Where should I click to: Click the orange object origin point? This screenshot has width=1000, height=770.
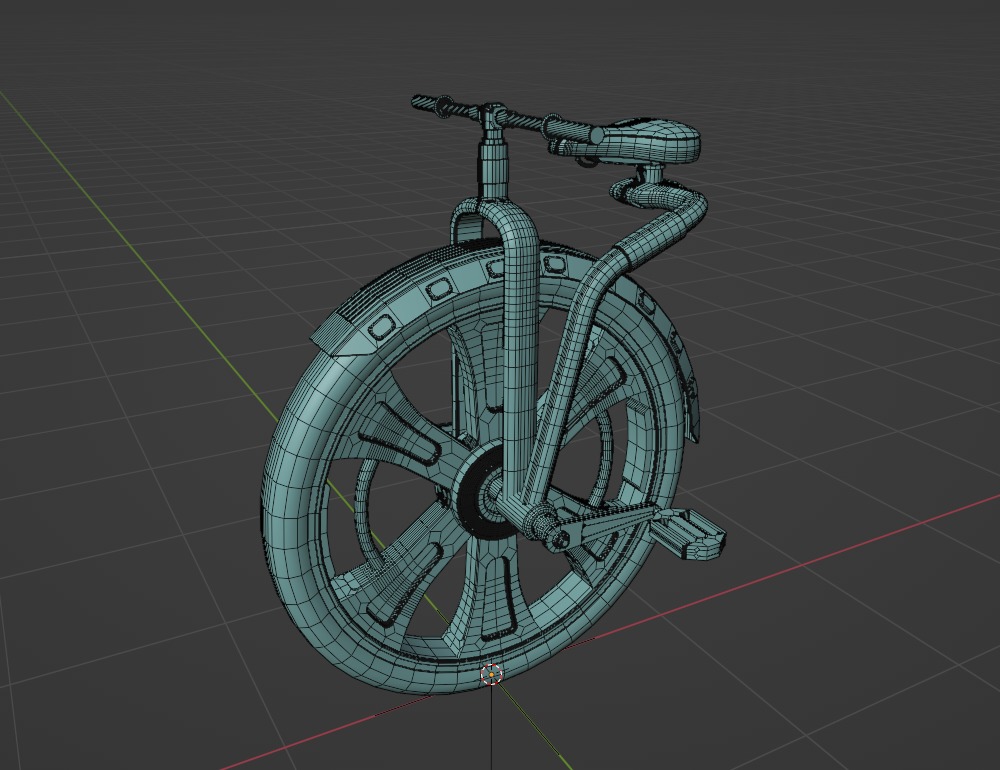coord(492,674)
